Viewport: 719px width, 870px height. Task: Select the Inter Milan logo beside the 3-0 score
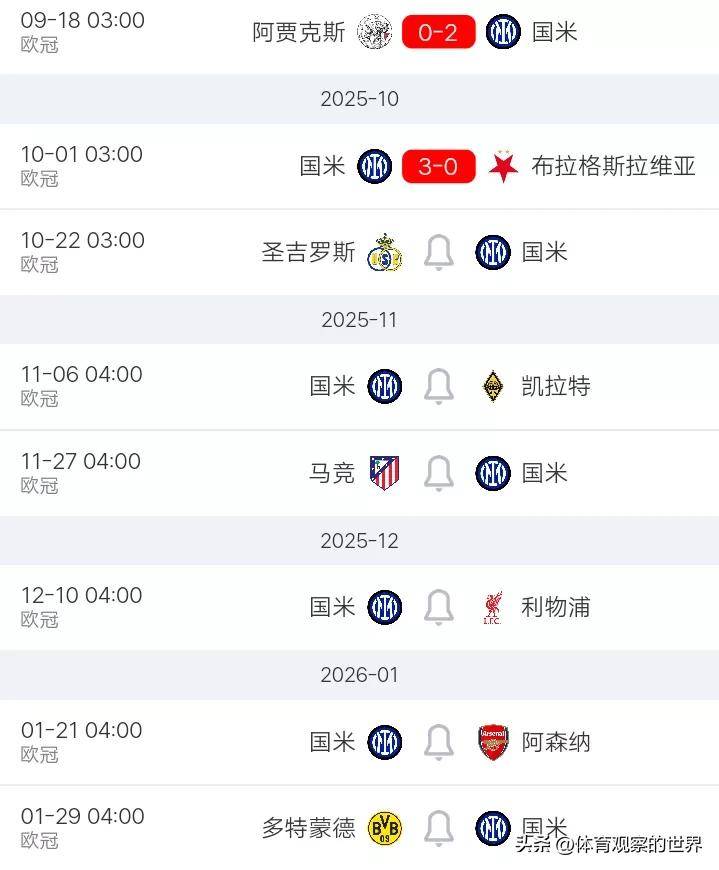(372, 166)
